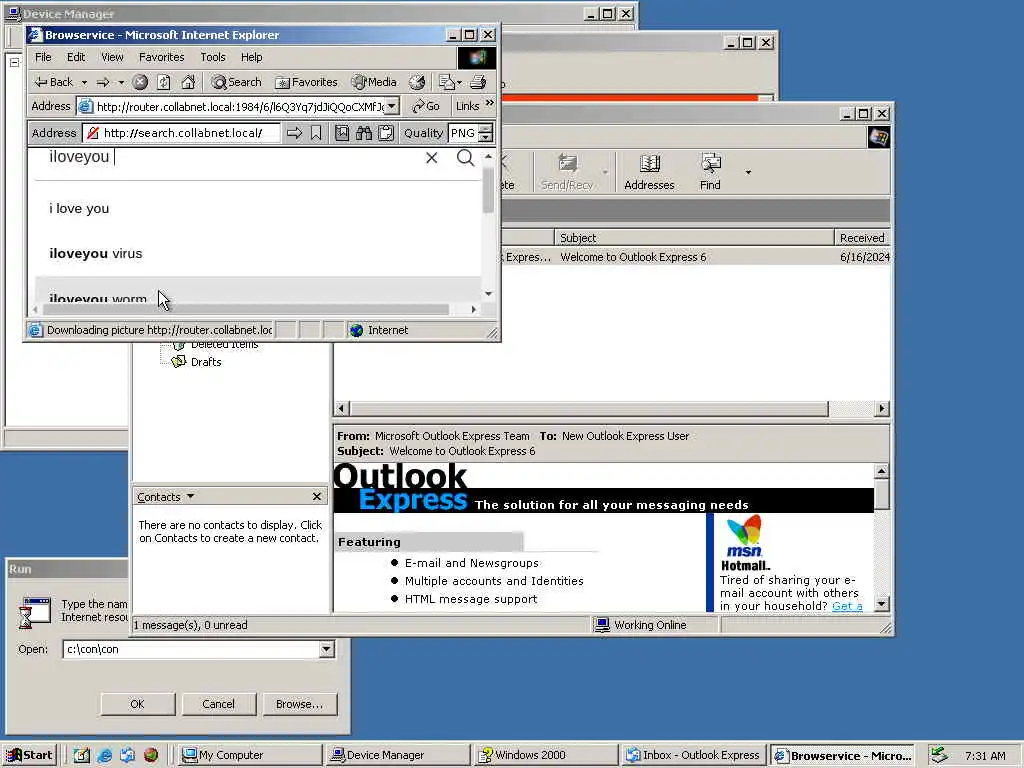Refresh the page in Internet Explorer
Viewport: 1024px width, 768px height.
pyautogui.click(x=164, y=82)
